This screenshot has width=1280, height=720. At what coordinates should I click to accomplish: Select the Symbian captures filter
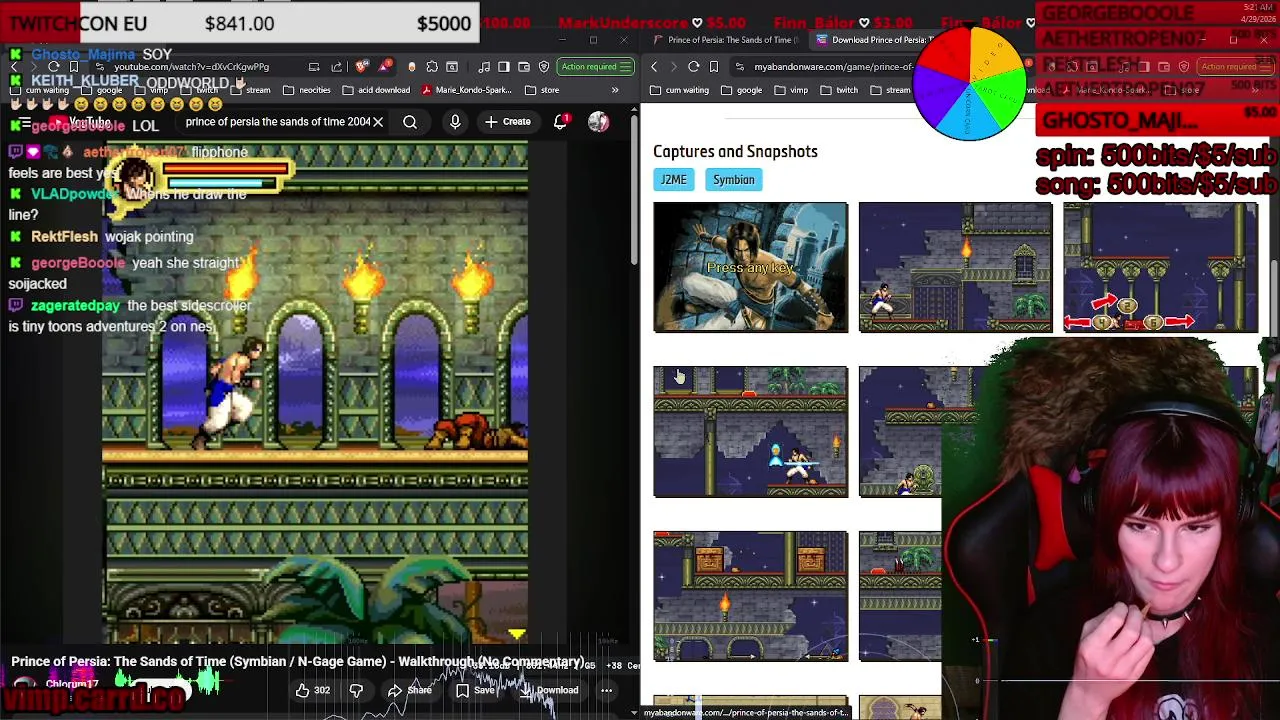click(x=734, y=180)
